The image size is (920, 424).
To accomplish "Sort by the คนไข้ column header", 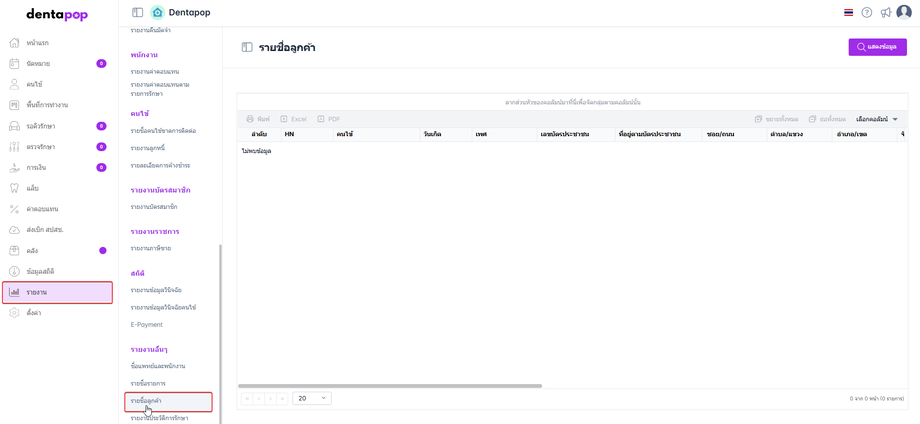I will click(x=376, y=134).
